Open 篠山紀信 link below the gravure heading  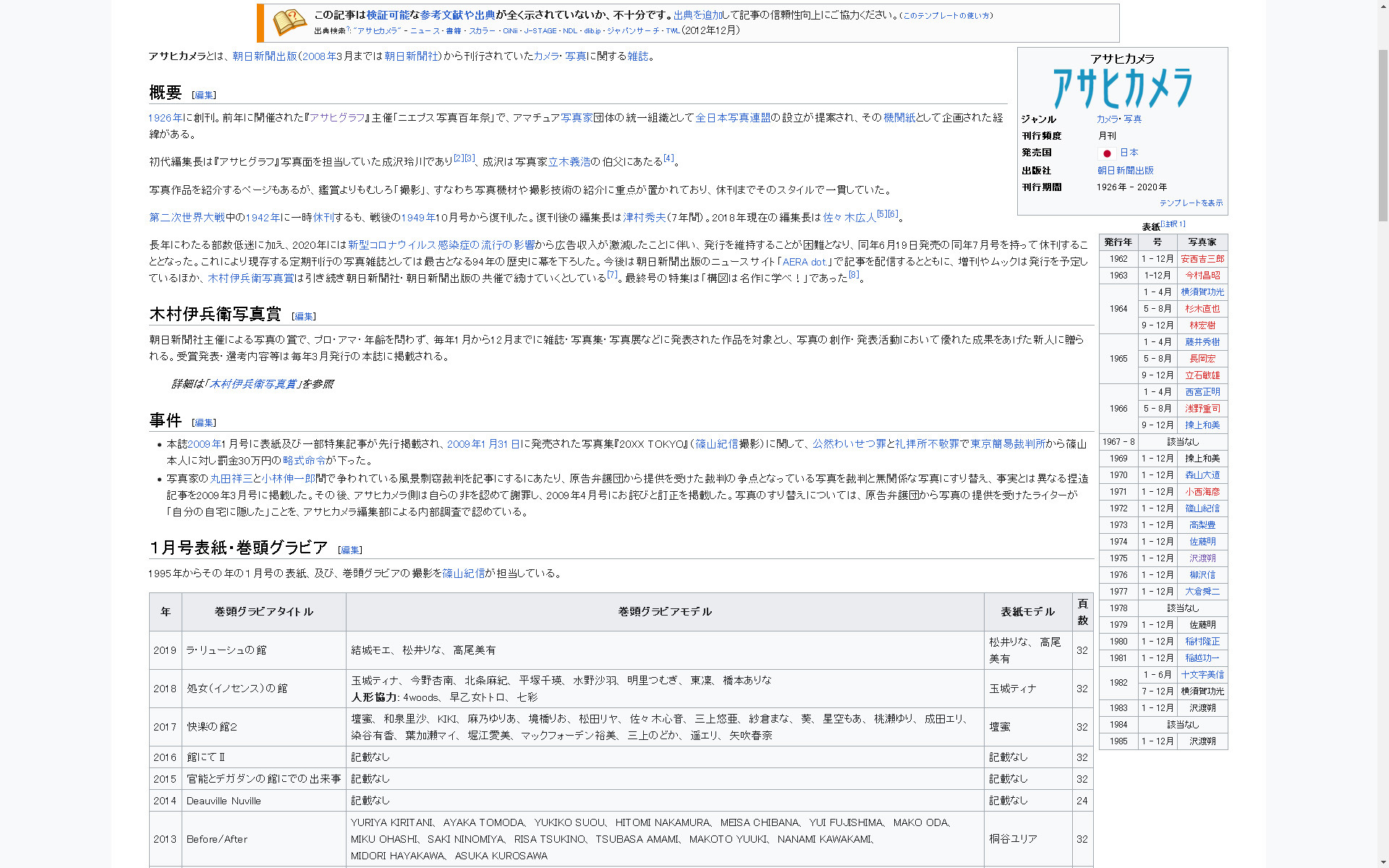(464, 574)
